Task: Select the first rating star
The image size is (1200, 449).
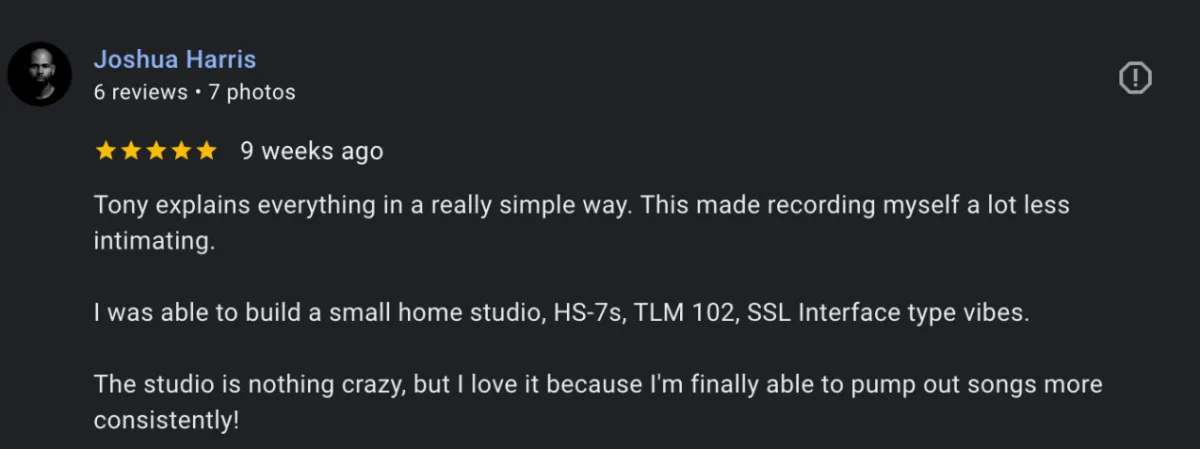Action: pos(105,151)
